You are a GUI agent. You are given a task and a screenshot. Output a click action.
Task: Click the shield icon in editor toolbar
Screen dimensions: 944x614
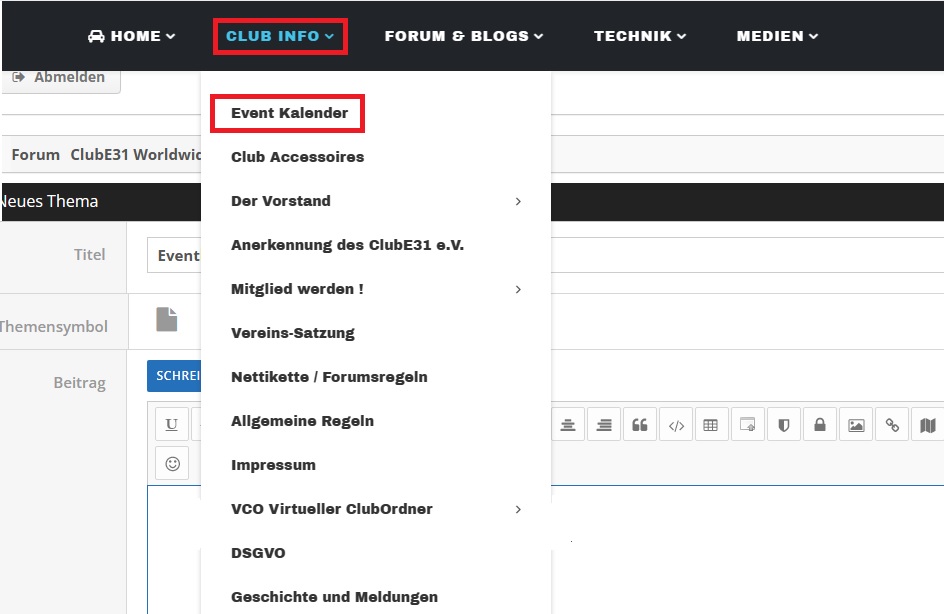(784, 425)
